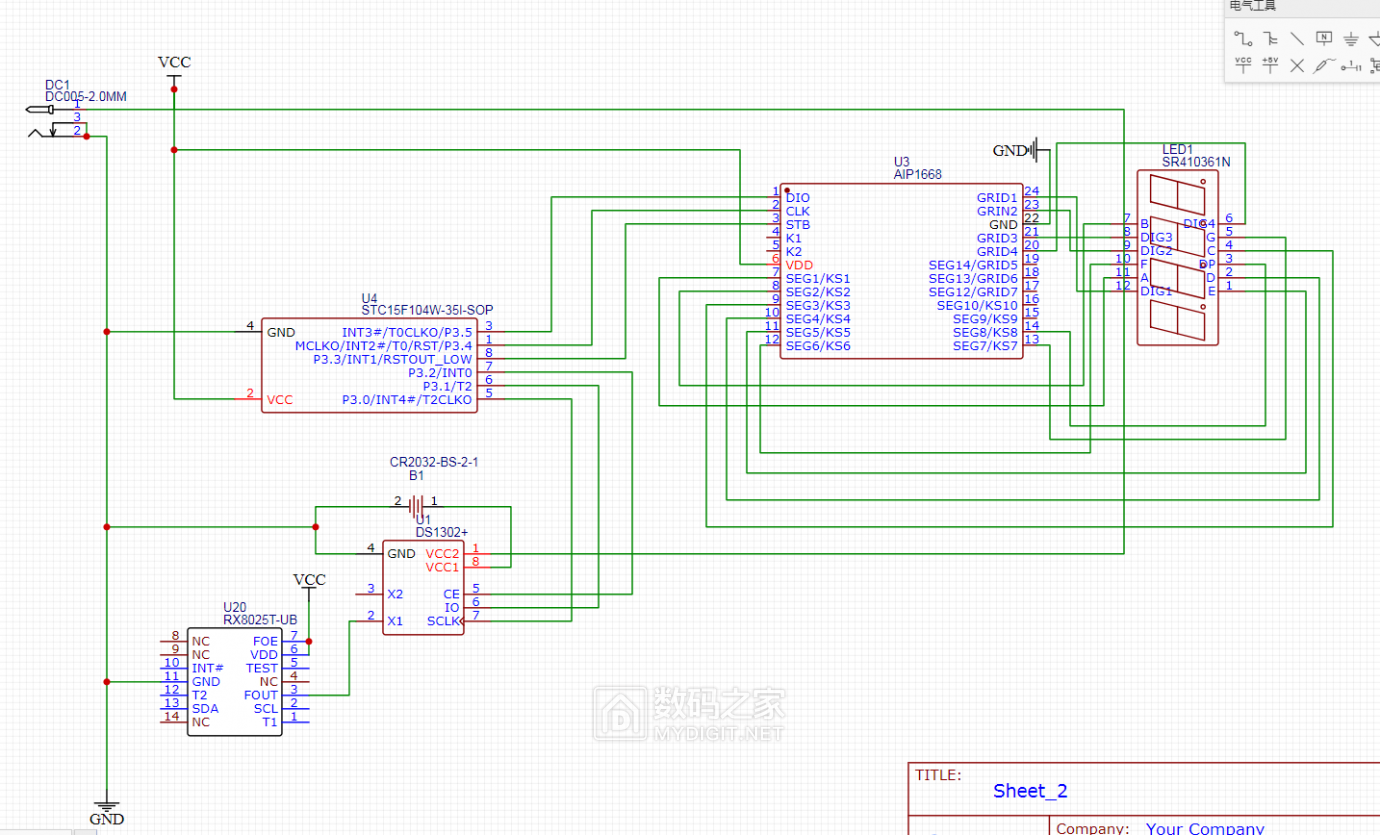
Task: Place a +5V power net flag
Action: coord(1270,65)
